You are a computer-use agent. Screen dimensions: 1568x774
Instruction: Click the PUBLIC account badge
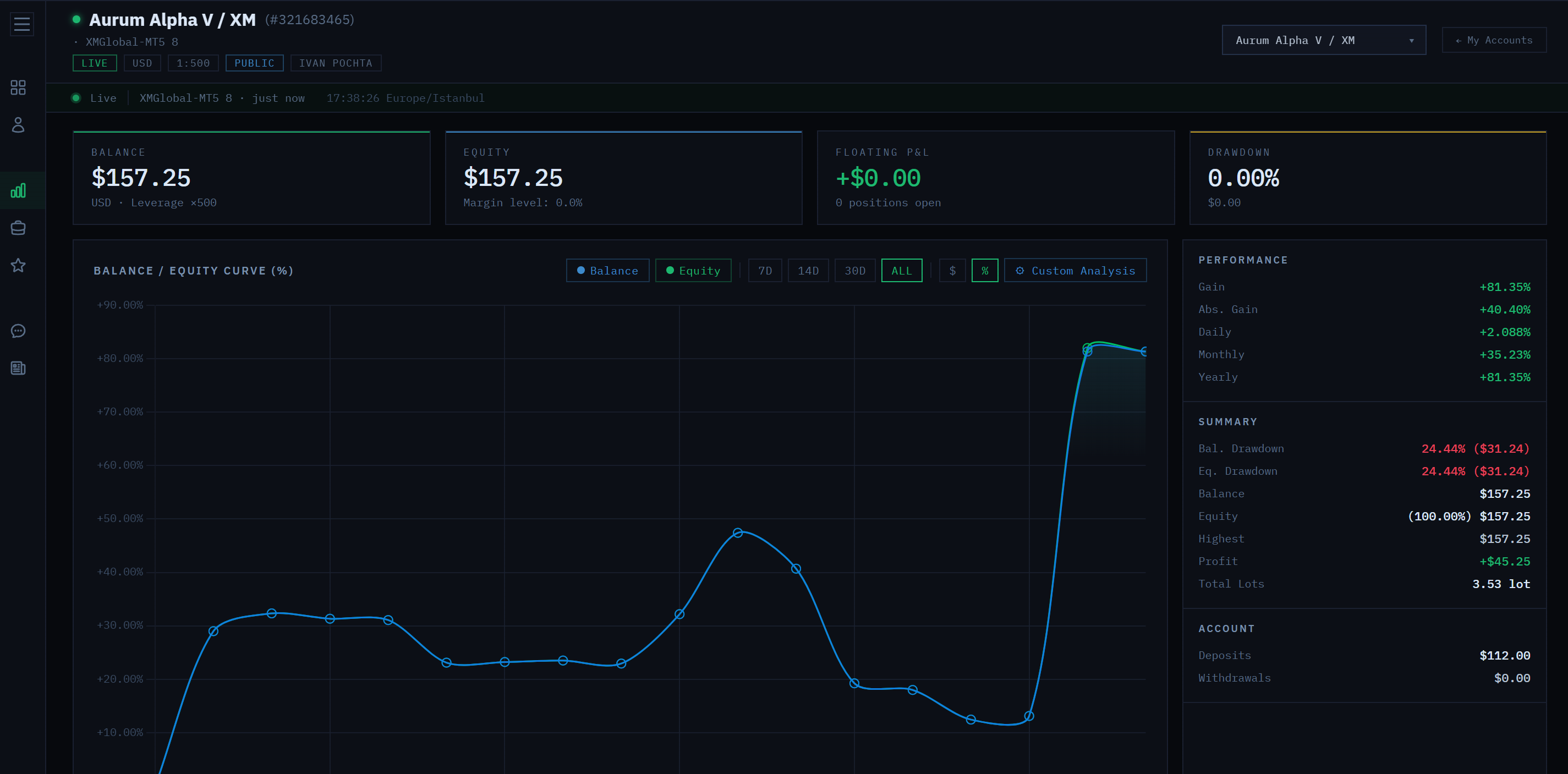point(254,63)
